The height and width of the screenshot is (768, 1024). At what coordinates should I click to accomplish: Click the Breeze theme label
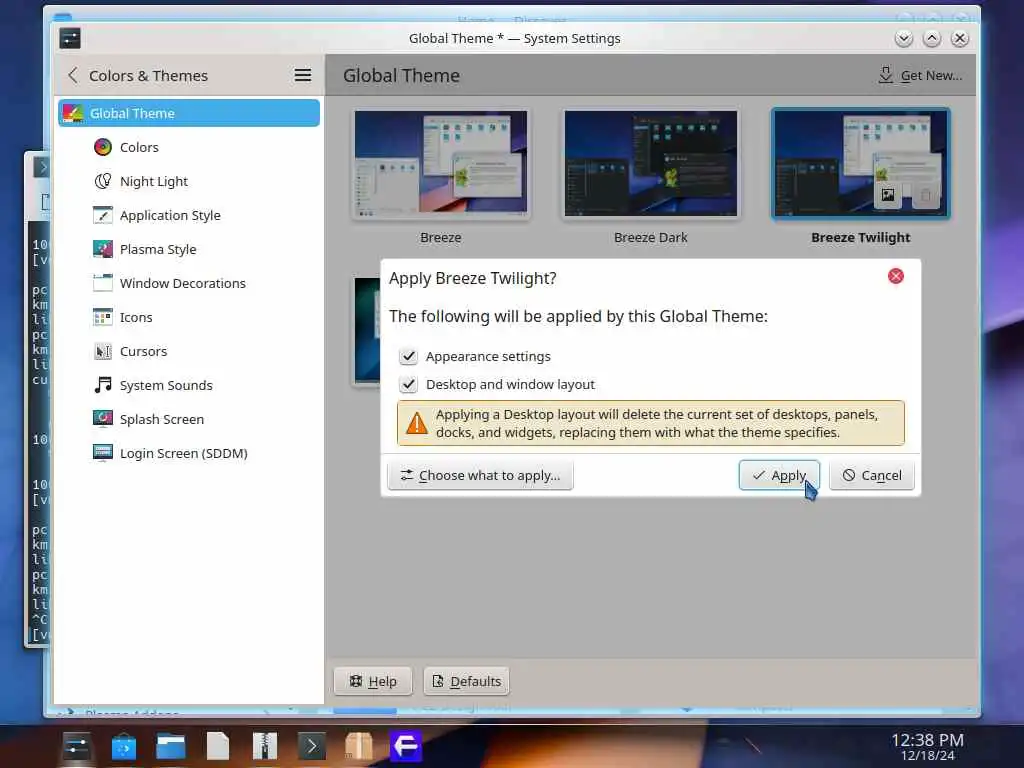point(441,238)
